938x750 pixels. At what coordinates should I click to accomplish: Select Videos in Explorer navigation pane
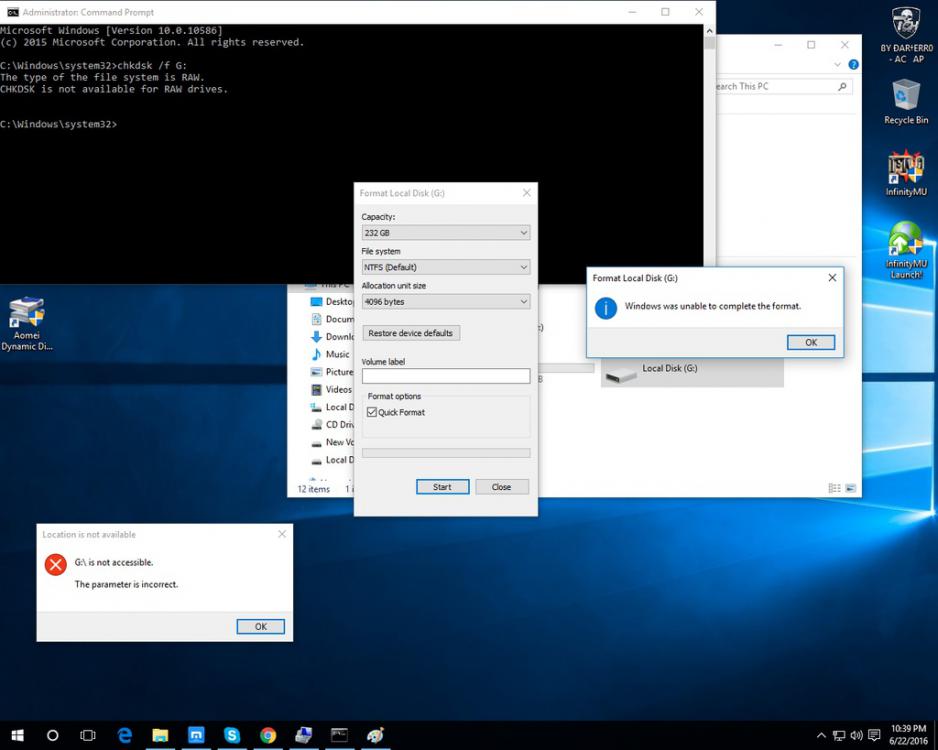(x=338, y=389)
